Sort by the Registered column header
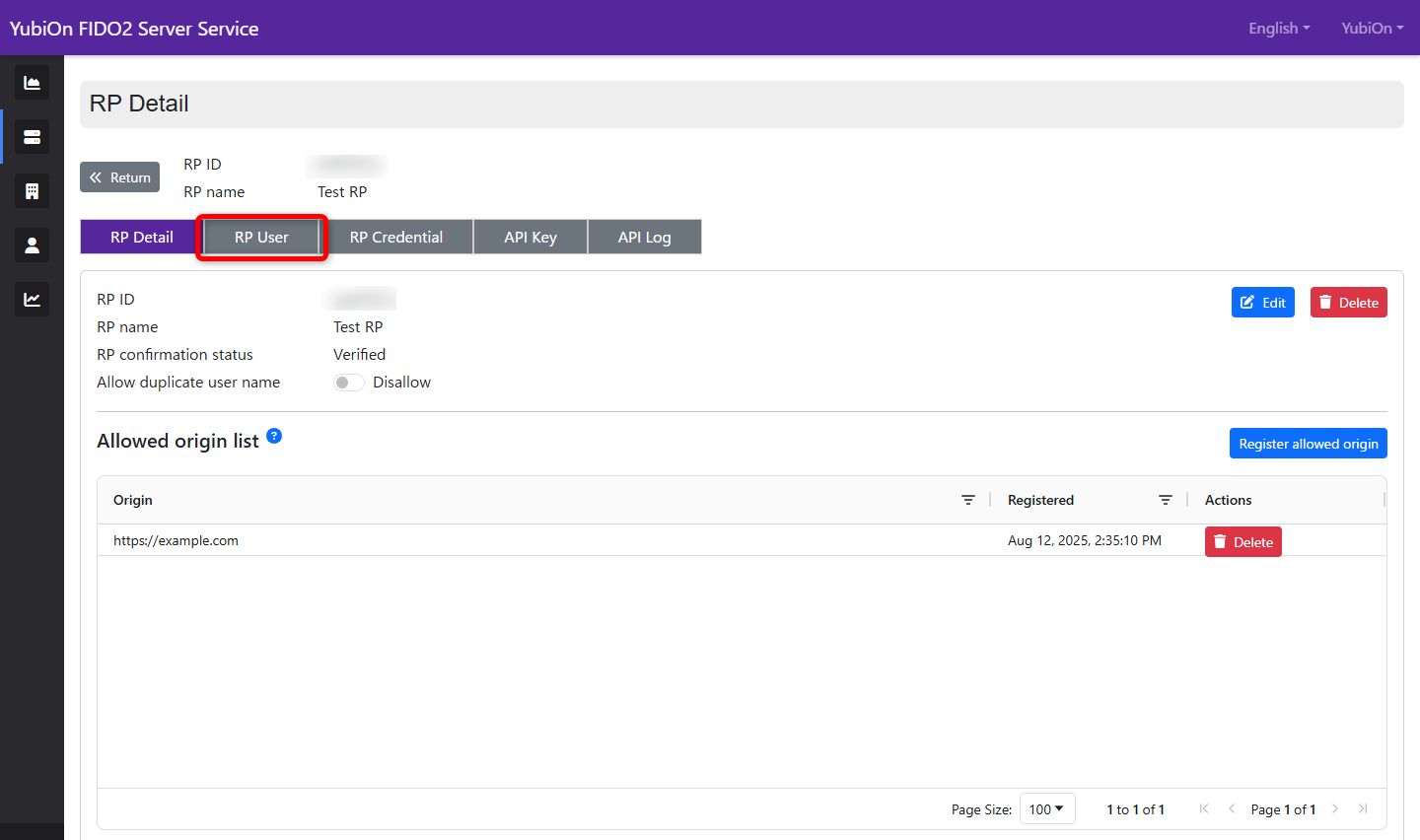The height and width of the screenshot is (840, 1420). pos(1040,500)
